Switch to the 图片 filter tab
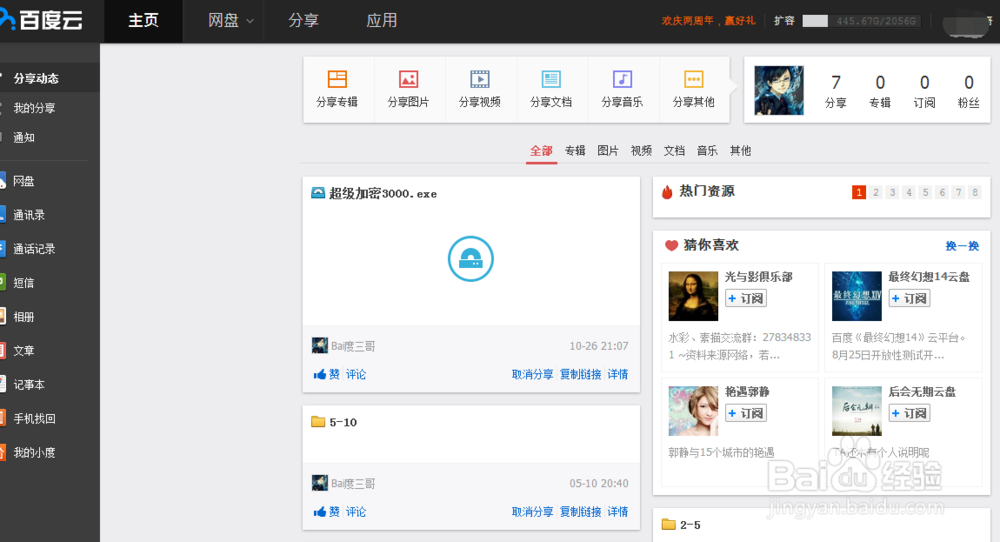This screenshot has height=542, width=1000. (x=608, y=150)
